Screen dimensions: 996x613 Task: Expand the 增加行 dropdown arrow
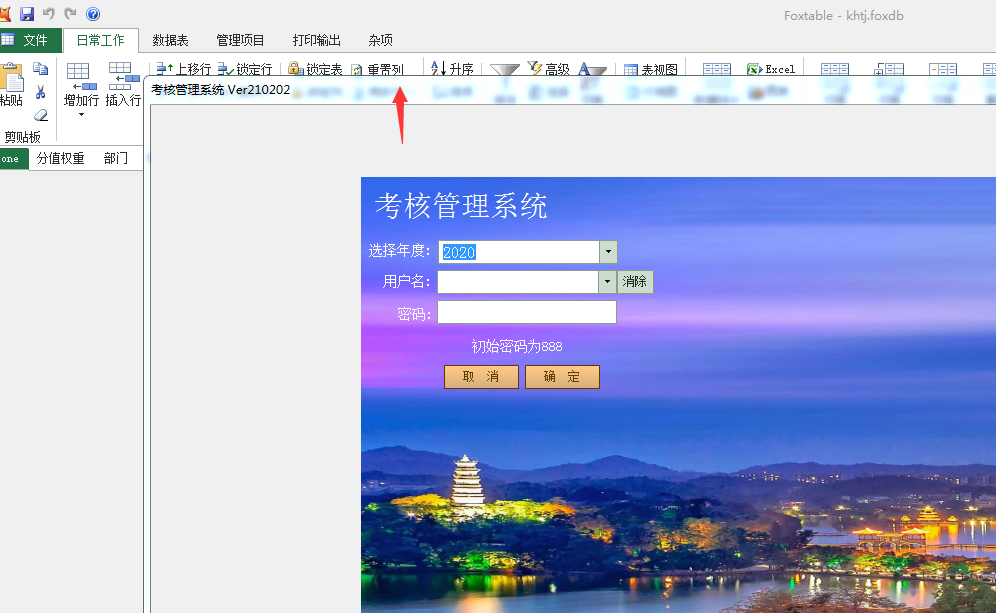[80, 115]
